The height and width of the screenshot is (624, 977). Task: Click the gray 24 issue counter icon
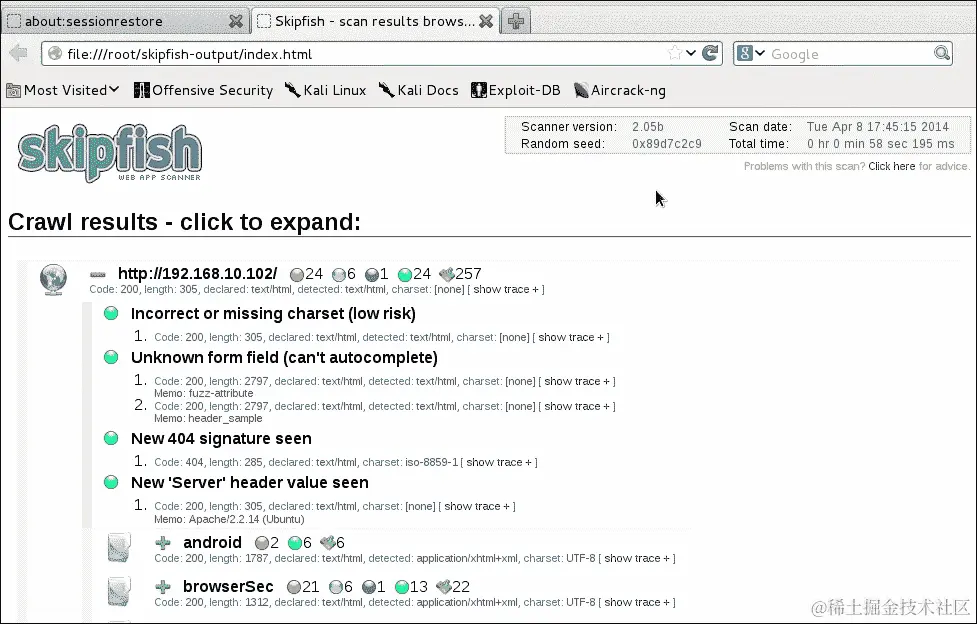pyautogui.click(x=297, y=275)
